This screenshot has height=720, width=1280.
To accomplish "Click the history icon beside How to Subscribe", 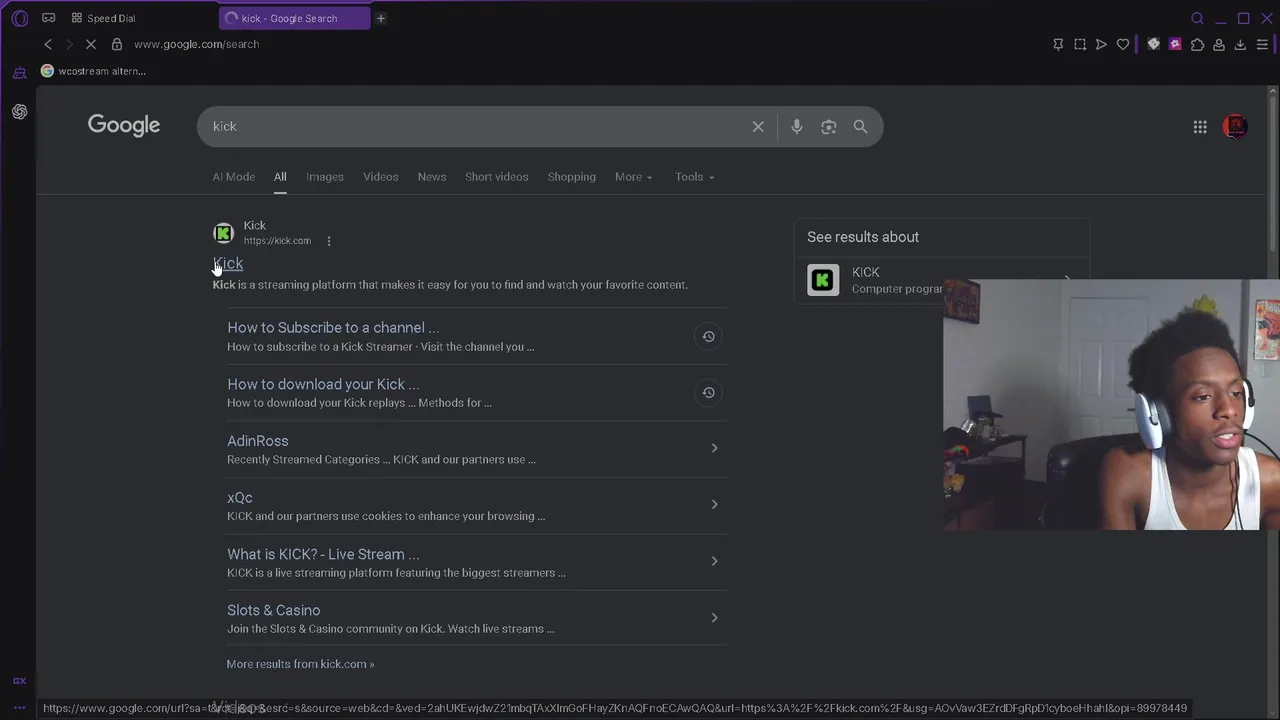I will coord(708,336).
